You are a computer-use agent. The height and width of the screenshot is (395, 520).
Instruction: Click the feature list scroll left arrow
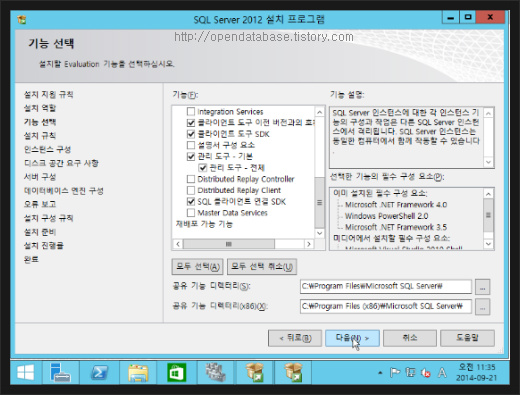(178, 244)
